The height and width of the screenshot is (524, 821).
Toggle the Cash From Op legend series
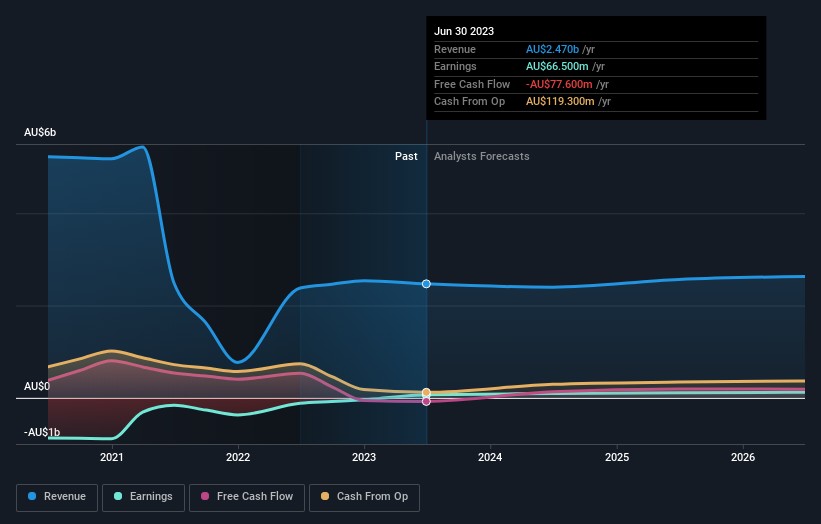(364, 497)
